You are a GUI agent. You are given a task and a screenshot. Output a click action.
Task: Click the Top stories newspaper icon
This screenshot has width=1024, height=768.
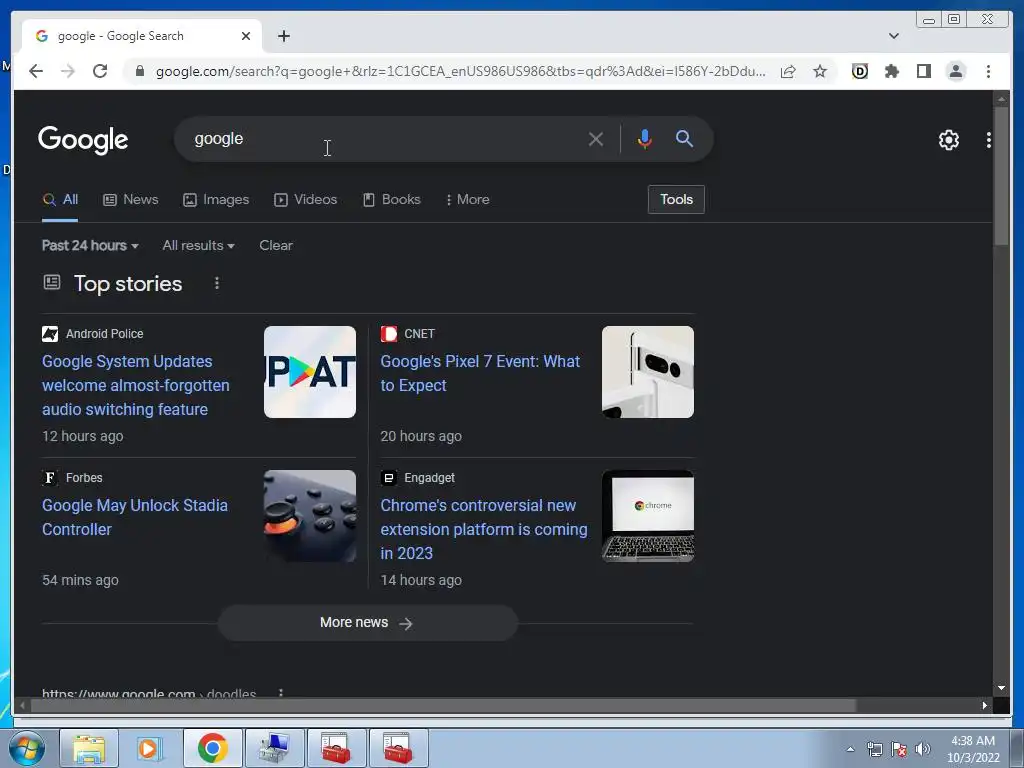pyautogui.click(x=52, y=282)
